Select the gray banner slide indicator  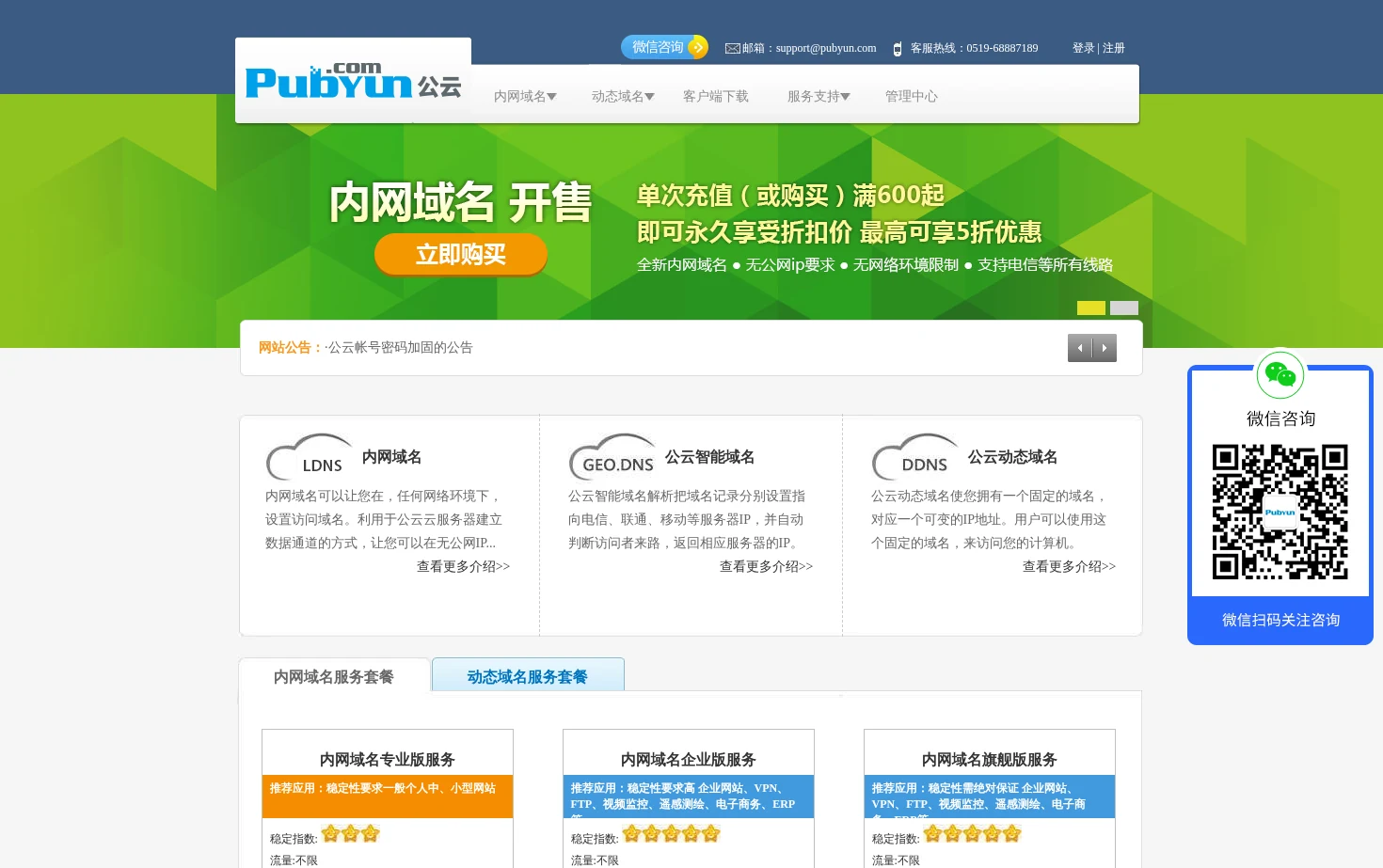coord(1124,308)
